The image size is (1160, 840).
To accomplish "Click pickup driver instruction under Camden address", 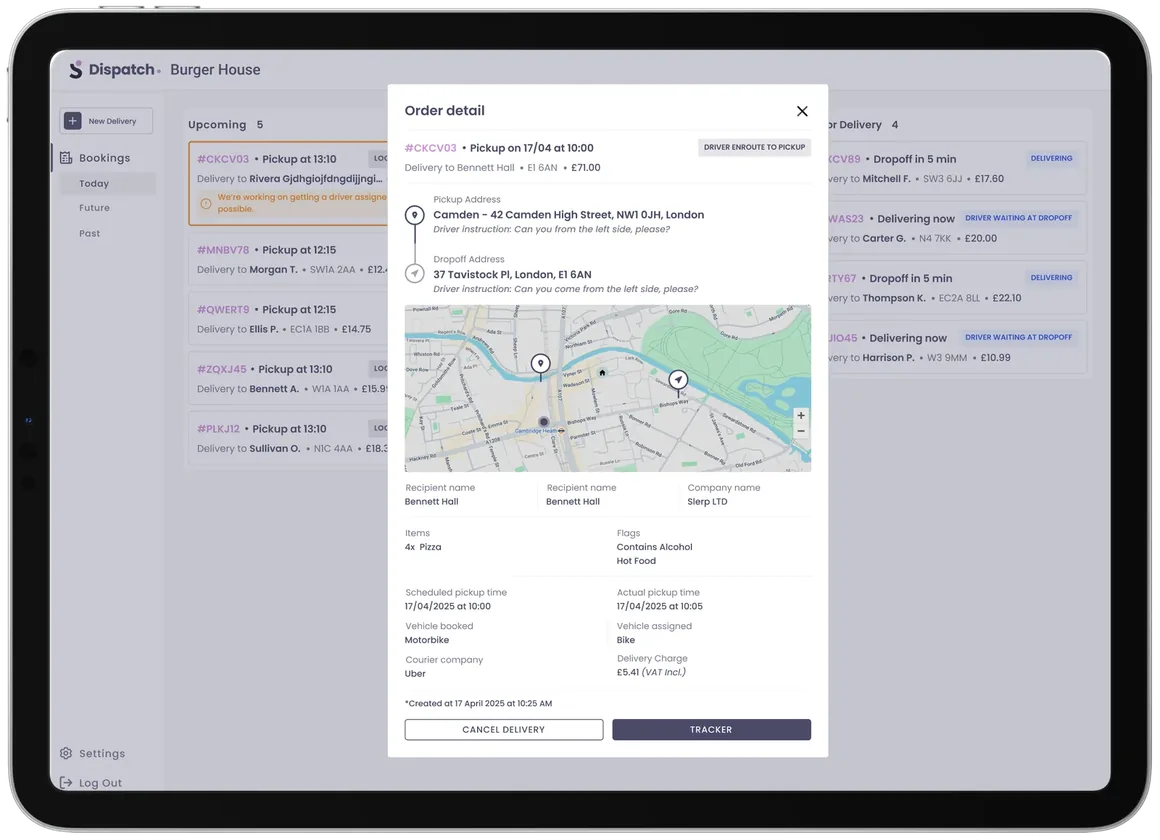I will 551,229.
